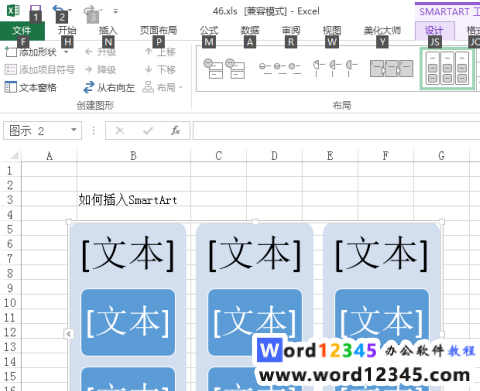This screenshot has width=480, height=391.
Task: Select row 1 header
Action: (10, 170)
